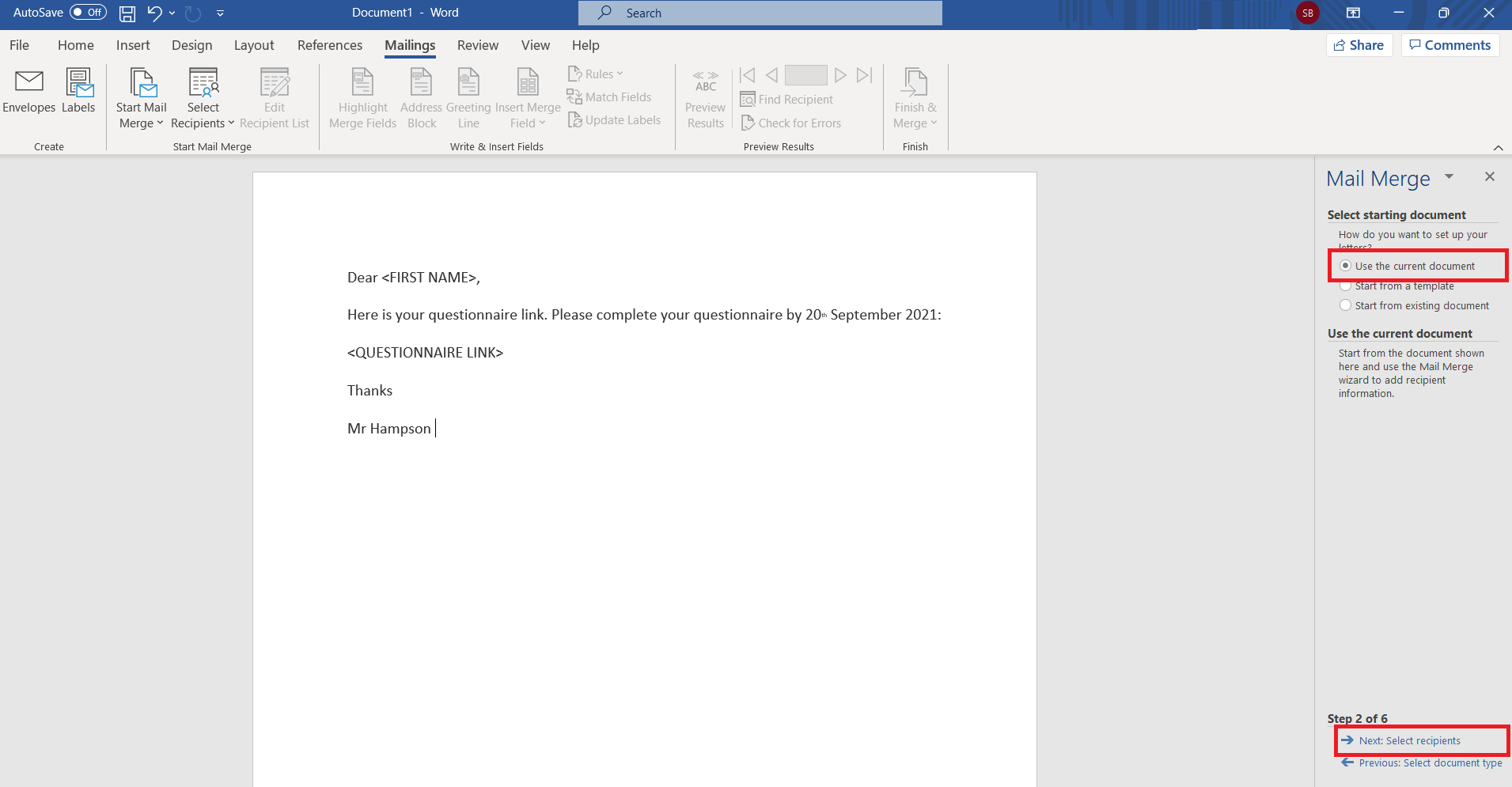1512x787 pixels.
Task: Select 'Start from a template' radio button
Action: pos(1345,286)
